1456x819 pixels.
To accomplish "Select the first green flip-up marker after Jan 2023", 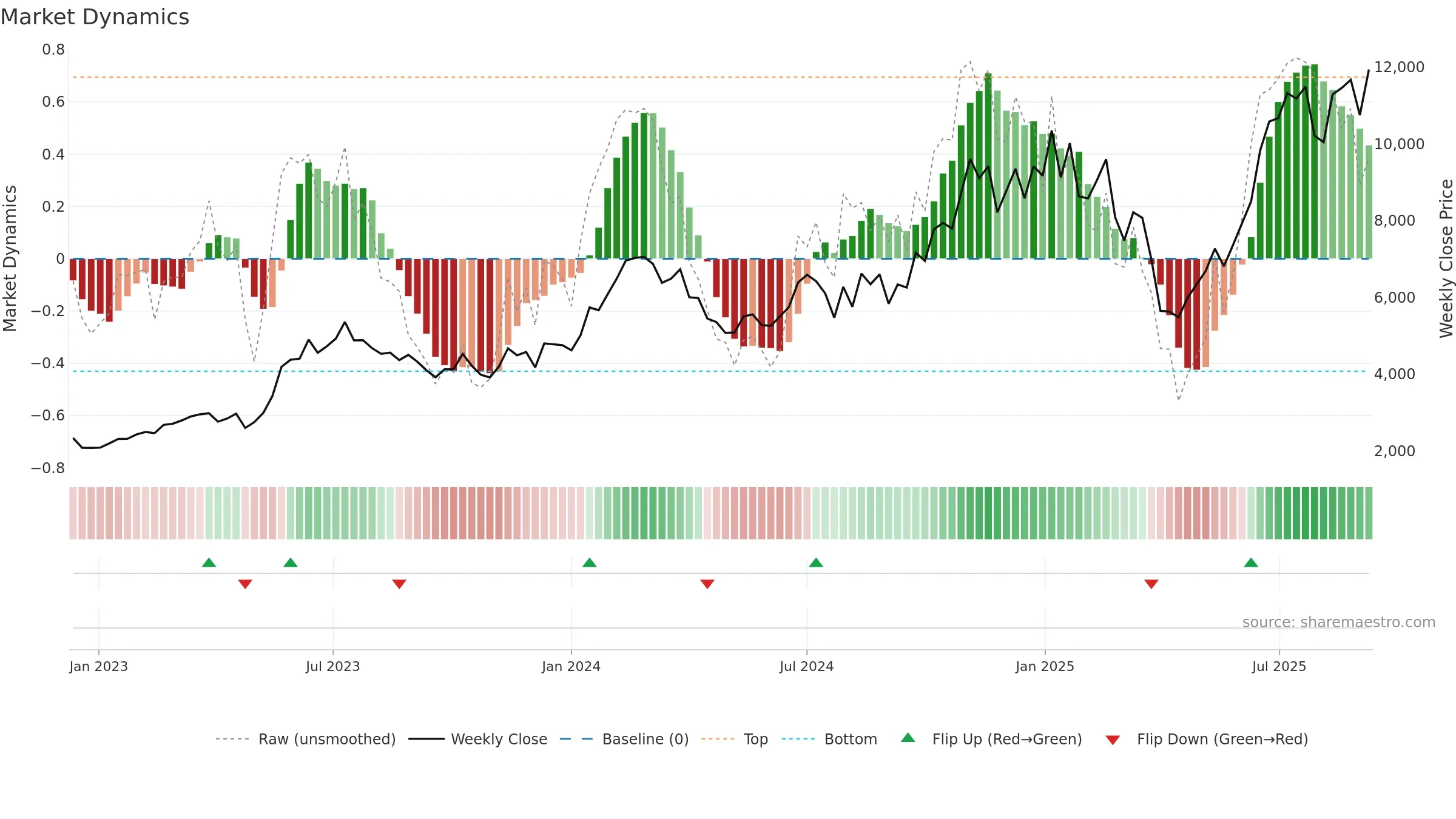I will pos(209,562).
